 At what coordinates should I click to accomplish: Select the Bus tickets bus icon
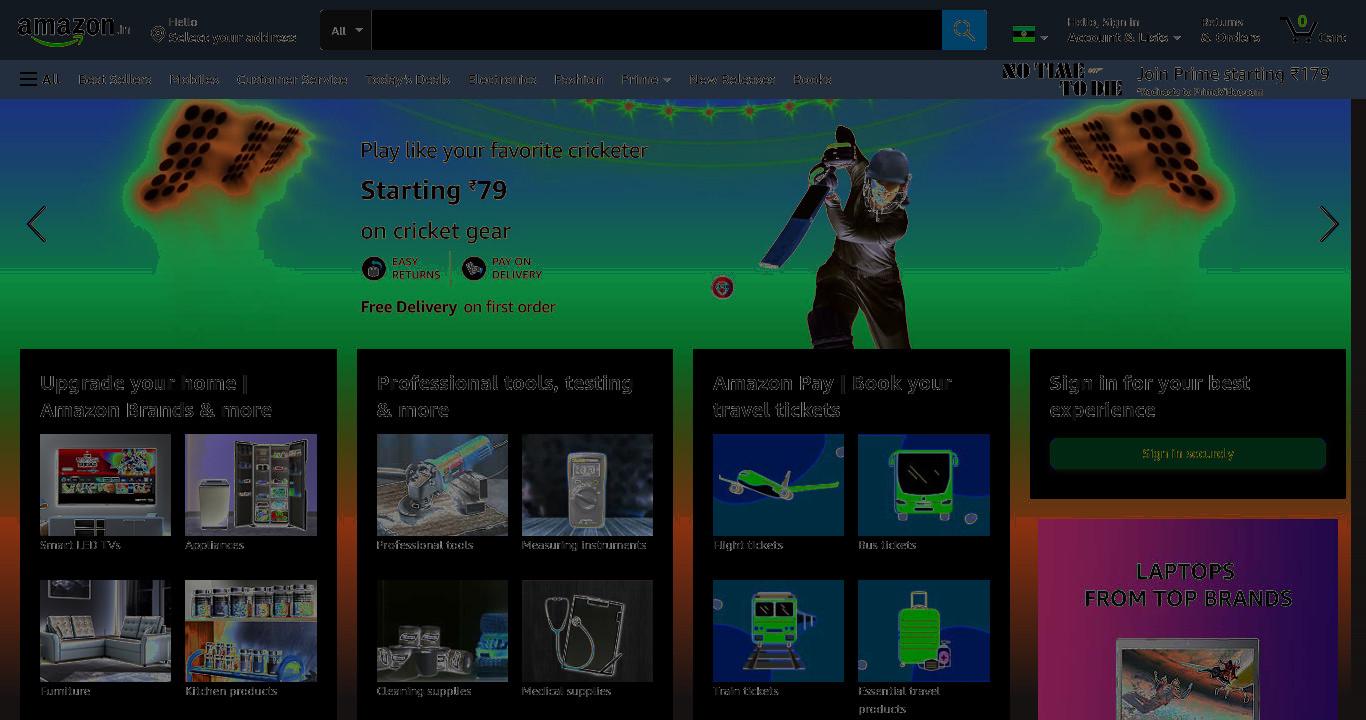(x=924, y=485)
